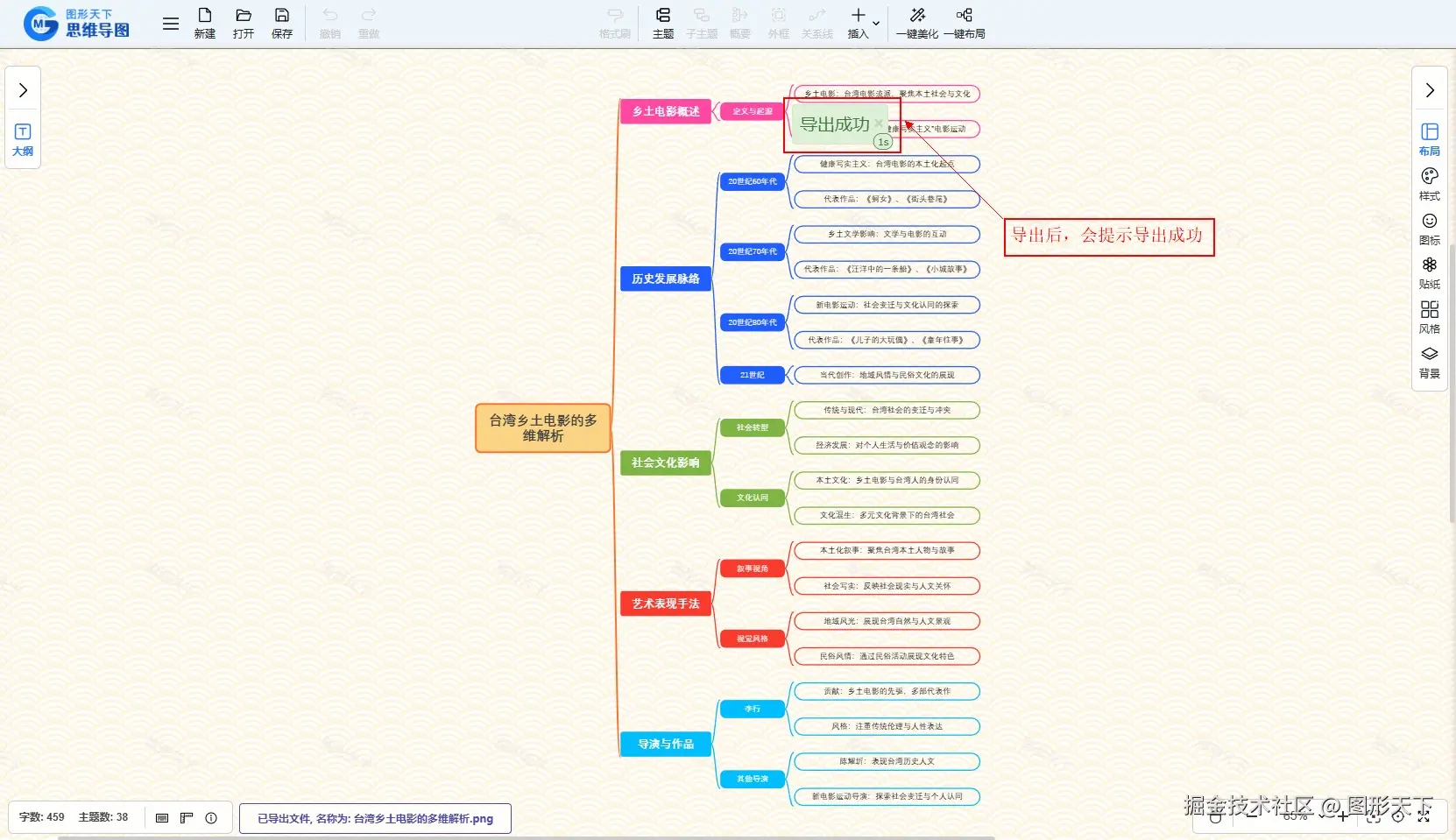Add a summary with 概要
Image resolution: width=1456 pixels, height=840 pixels.
point(740,24)
